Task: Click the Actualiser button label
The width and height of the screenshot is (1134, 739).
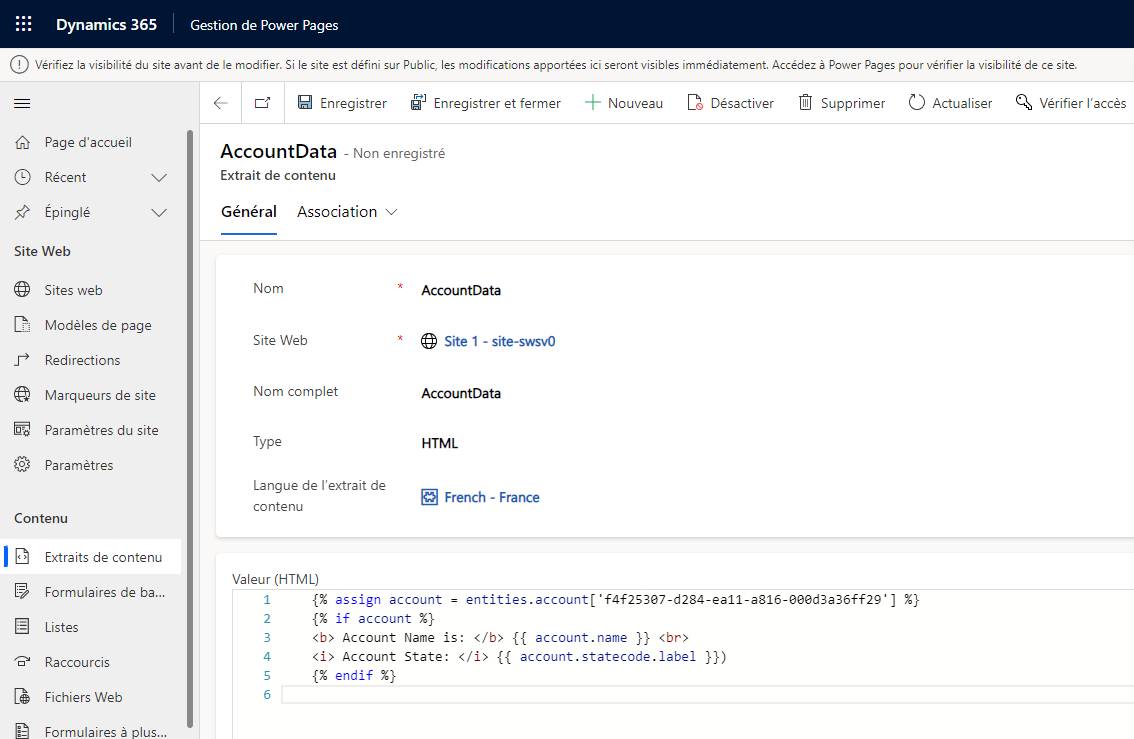Action: pyautogui.click(x=962, y=103)
